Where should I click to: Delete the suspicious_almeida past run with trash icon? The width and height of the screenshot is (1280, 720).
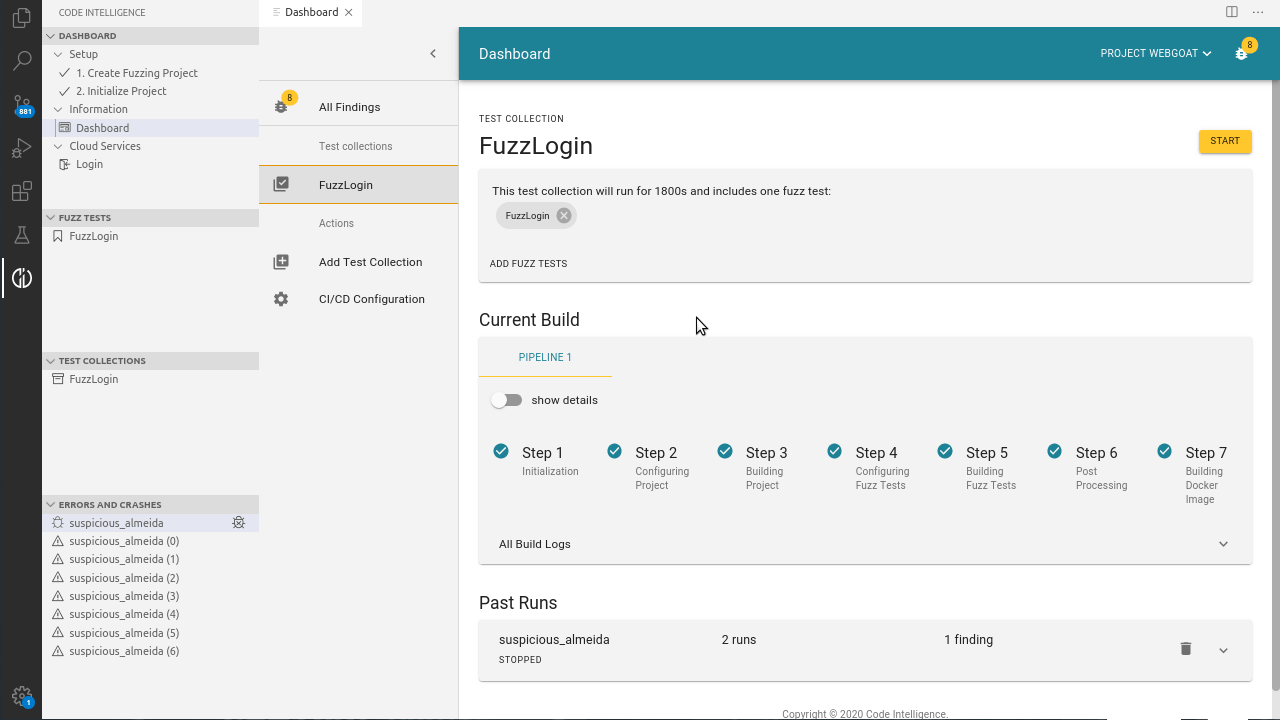(1186, 649)
